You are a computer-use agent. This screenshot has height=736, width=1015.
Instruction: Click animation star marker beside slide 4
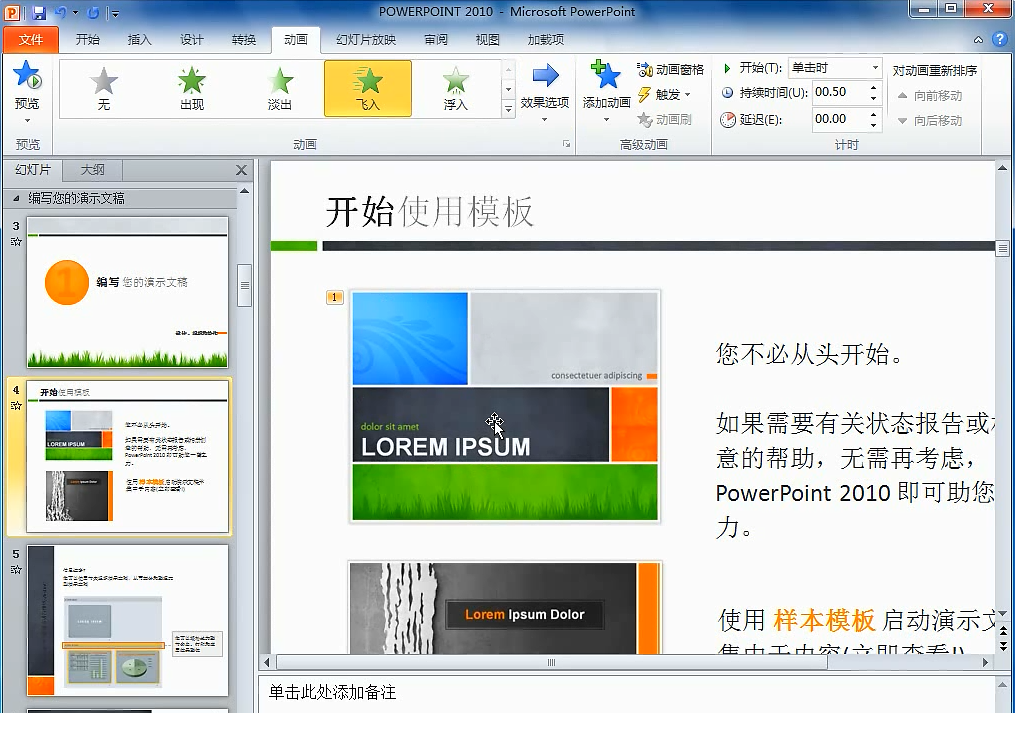[16, 406]
